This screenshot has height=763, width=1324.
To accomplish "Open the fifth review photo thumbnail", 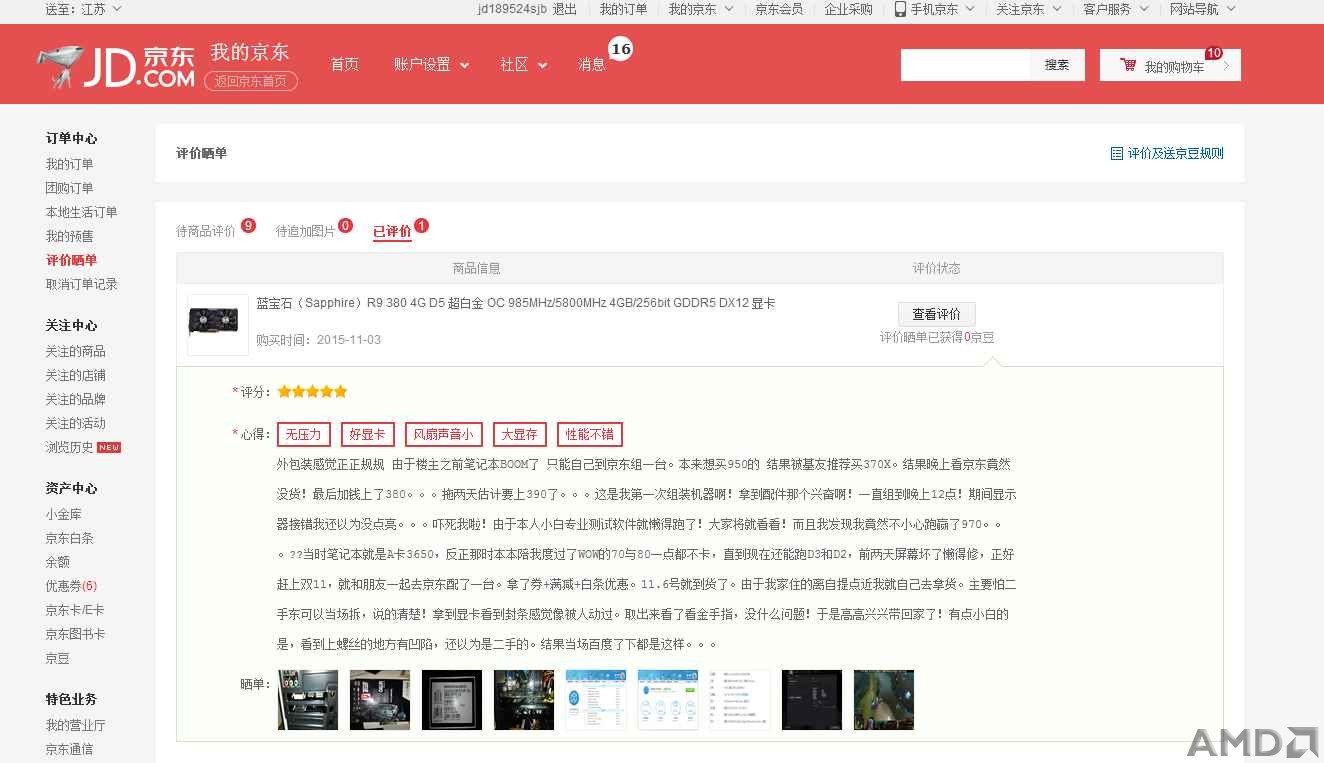I will click(596, 700).
